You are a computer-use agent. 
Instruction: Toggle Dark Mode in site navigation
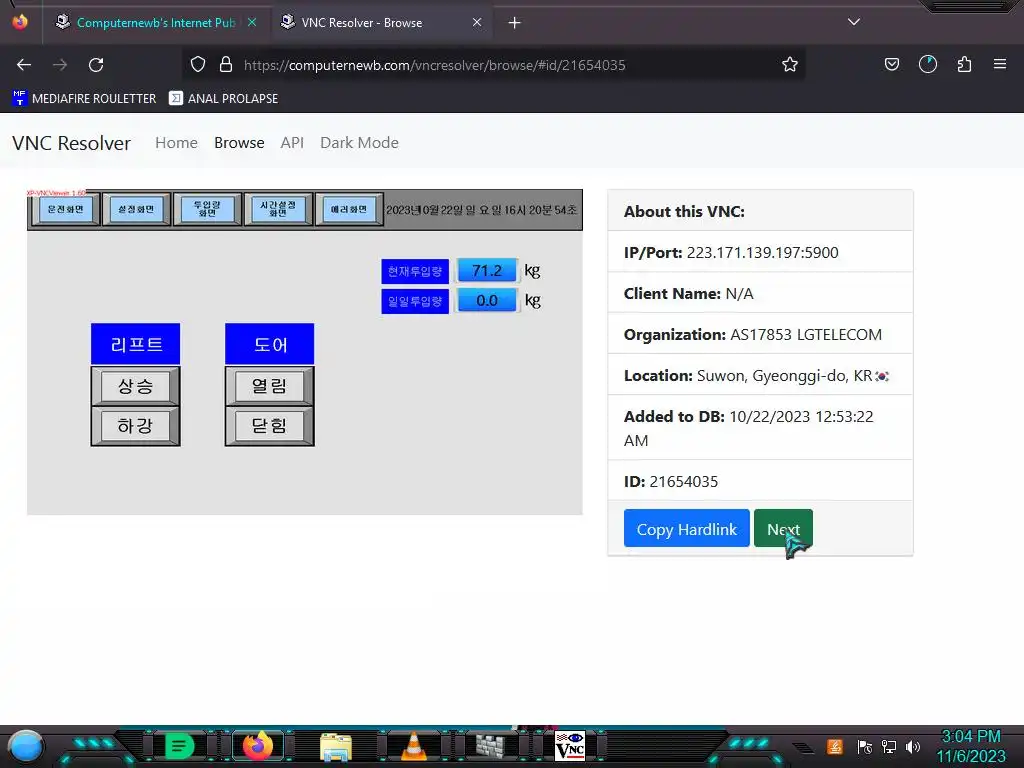(359, 142)
